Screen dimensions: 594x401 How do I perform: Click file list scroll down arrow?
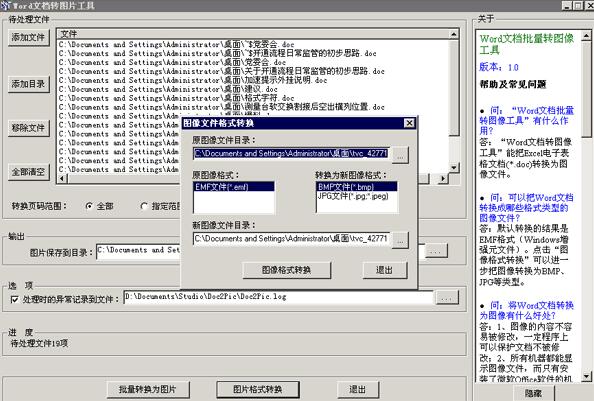454,167
